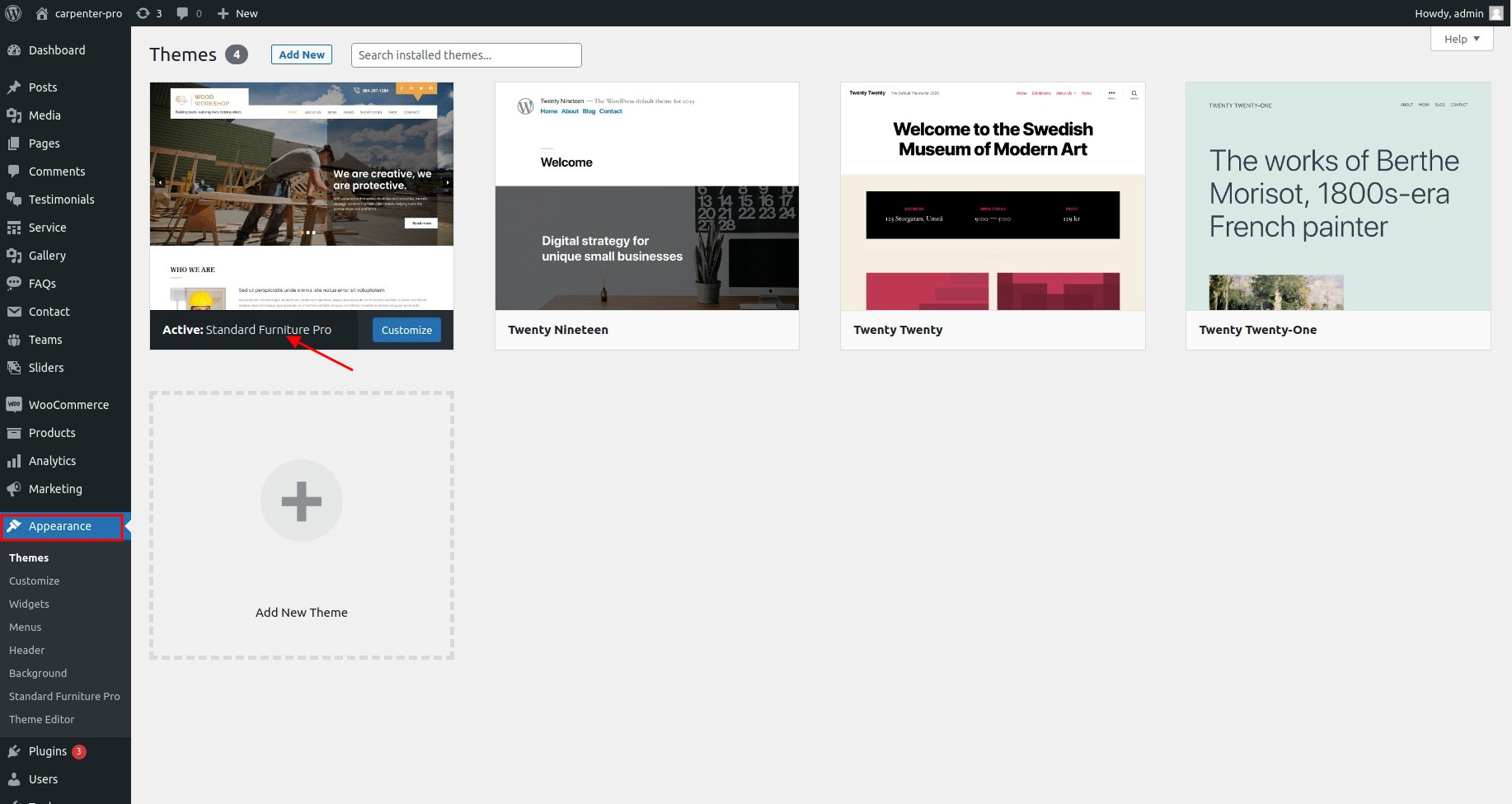Viewport: 1512px width, 804px height.
Task: Open the Twenty Twenty theme thumbnail
Action: point(993,196)
